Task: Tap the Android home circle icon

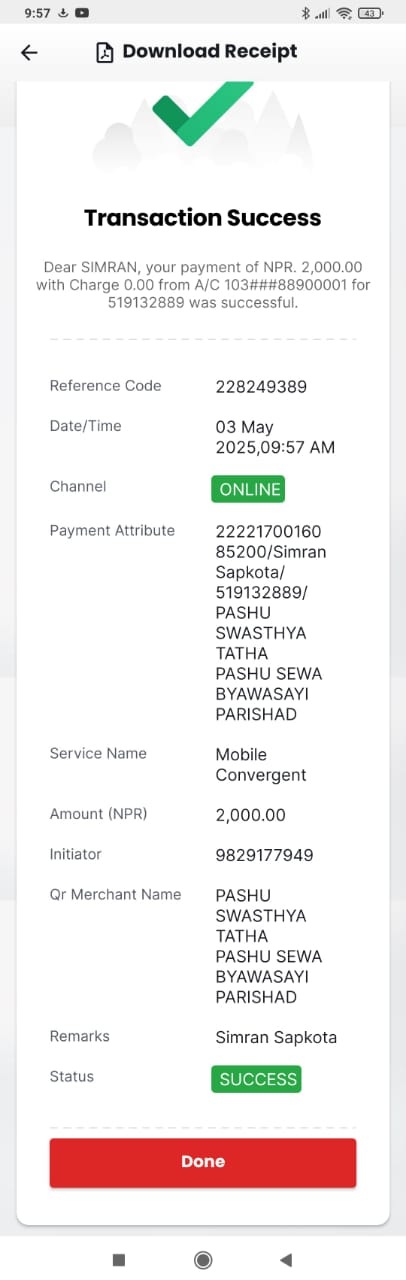Action: tap(203, 1259)
